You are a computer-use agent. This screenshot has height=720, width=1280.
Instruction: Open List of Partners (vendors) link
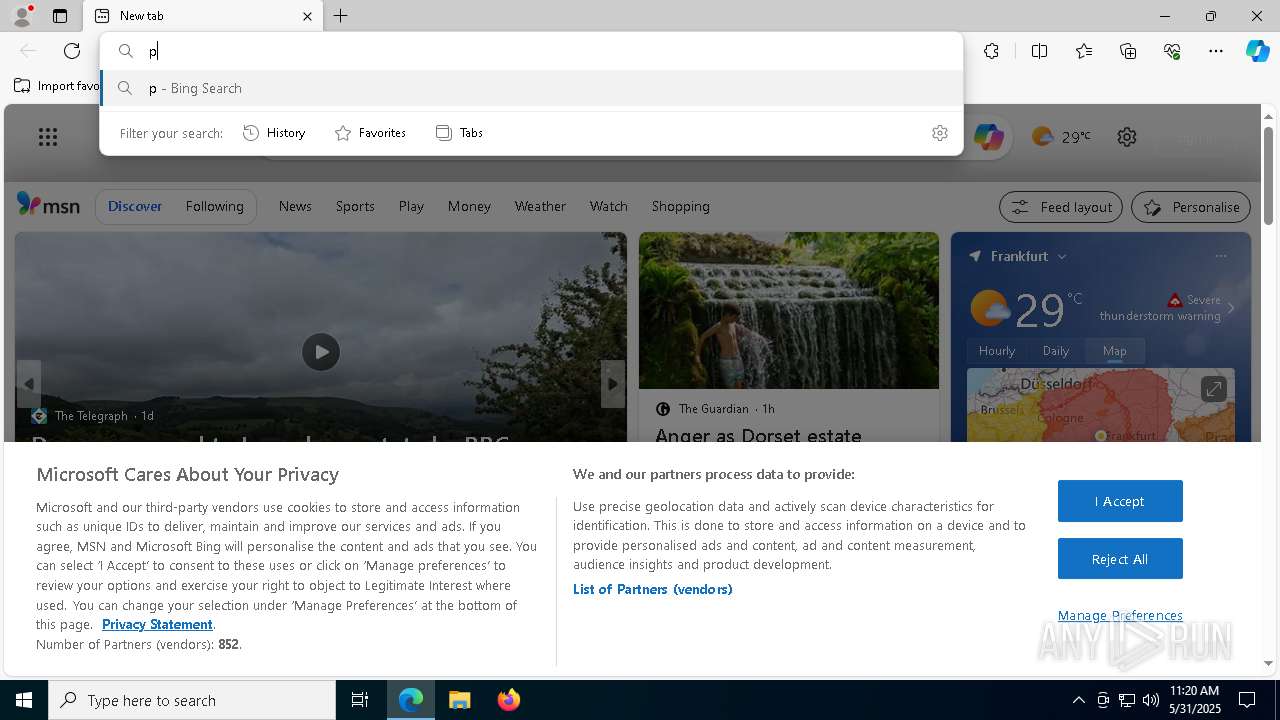point(653,589)
